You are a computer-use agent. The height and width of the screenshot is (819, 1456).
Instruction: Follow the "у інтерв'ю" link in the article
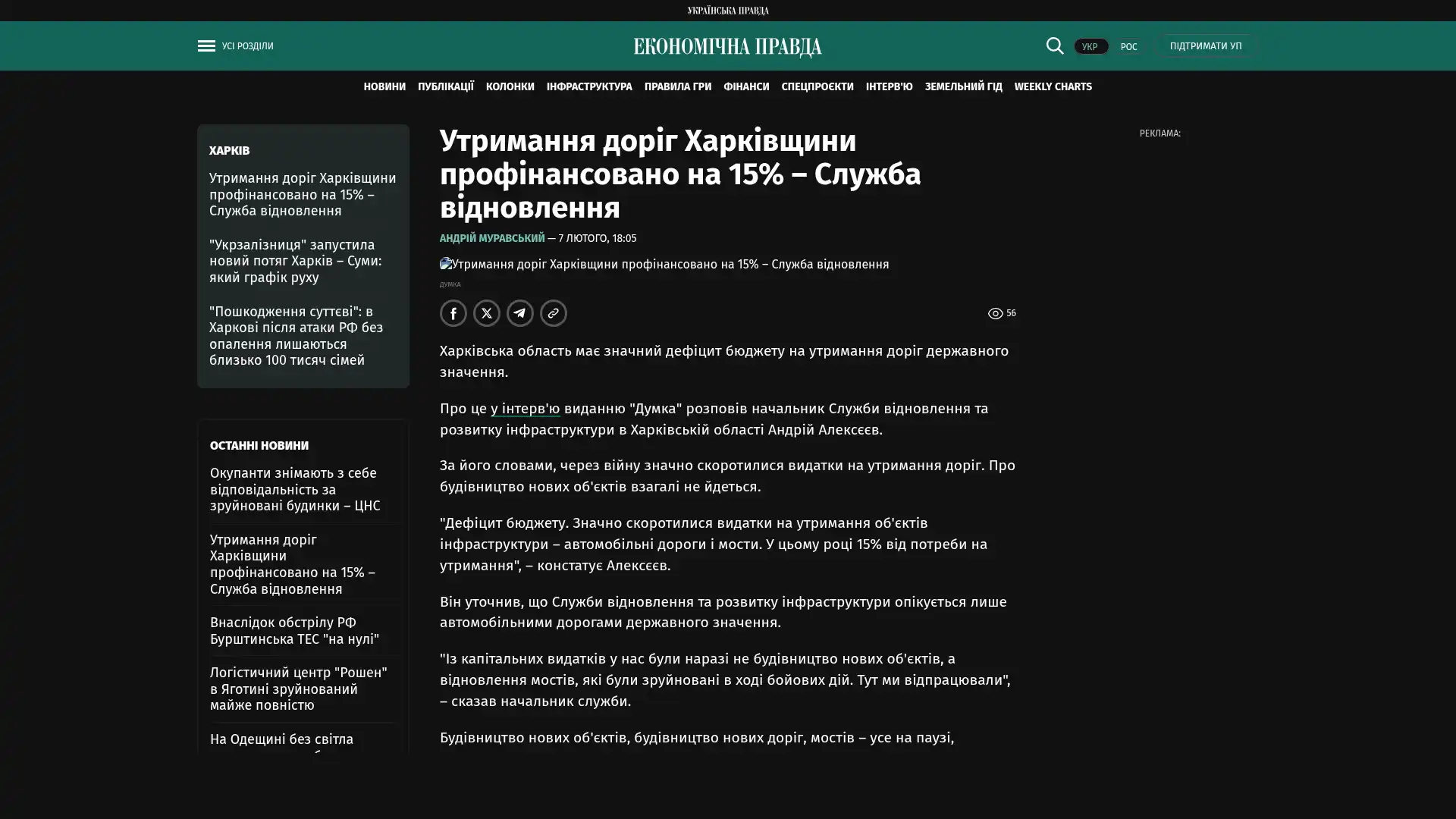click(x=525, y=409)
